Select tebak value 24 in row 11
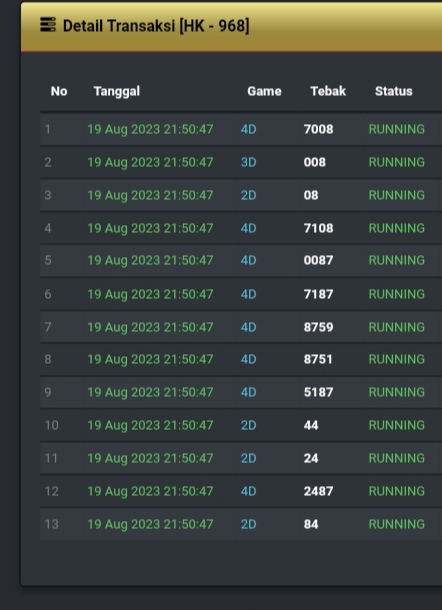The image size is (442, 610). [x=311, y=458]
